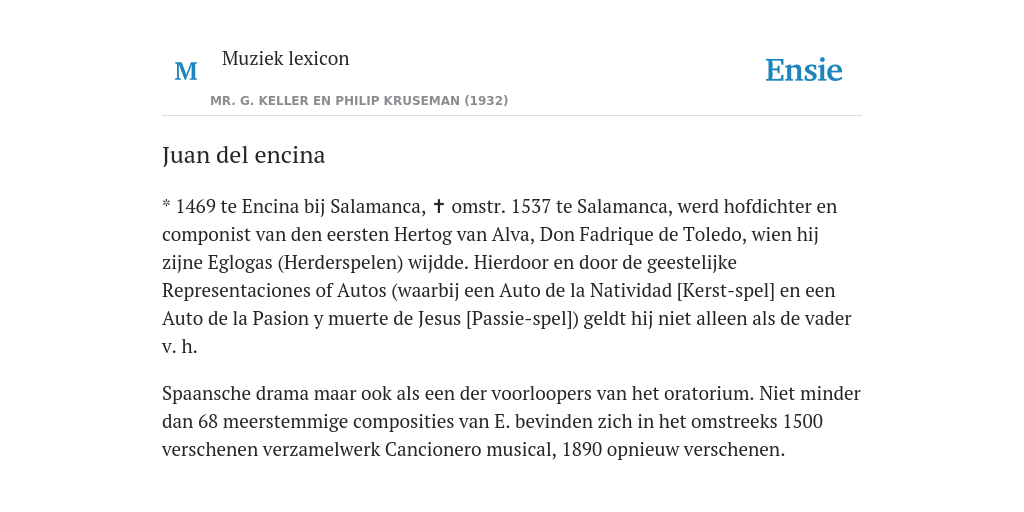Click the authors line Keller en Kruseman
1024x512 pixels.
pos(359,101)
